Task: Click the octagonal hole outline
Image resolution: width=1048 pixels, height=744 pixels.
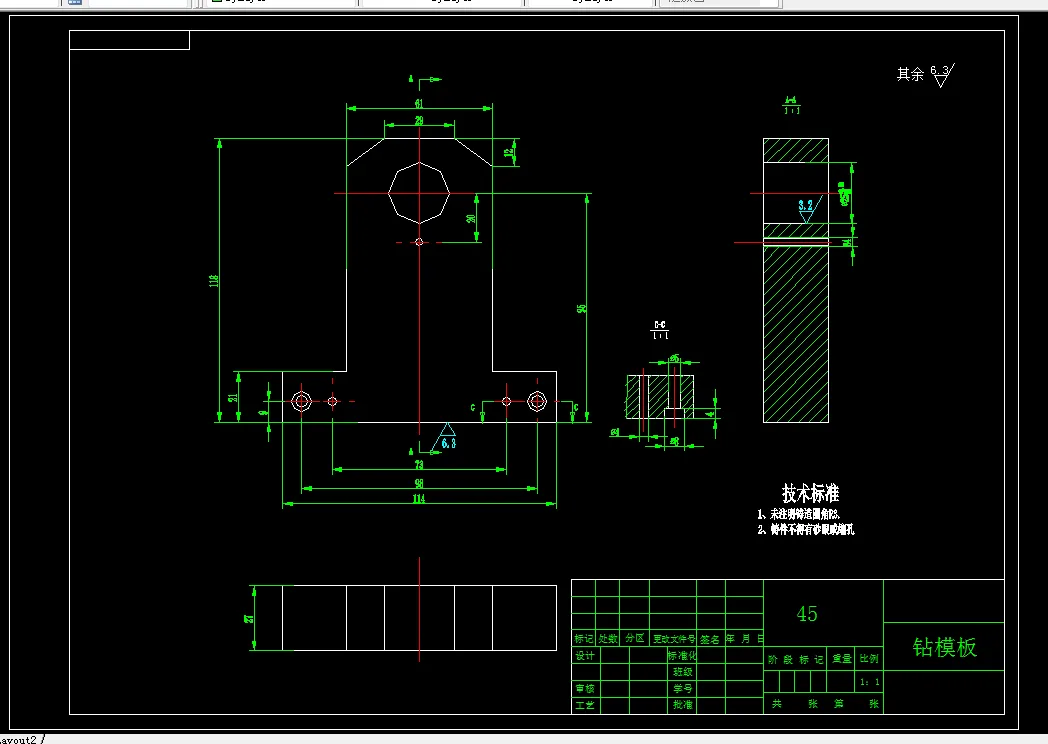Action: 419,193
